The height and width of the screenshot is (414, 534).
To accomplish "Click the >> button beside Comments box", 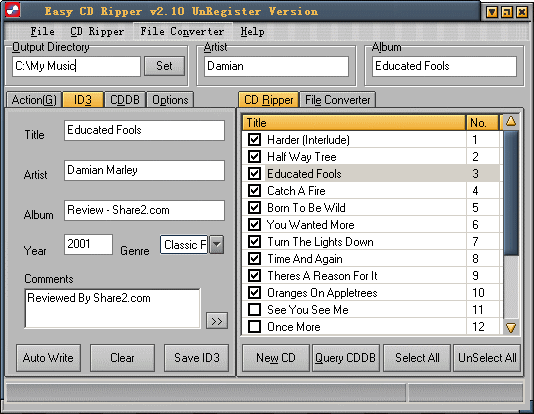I will (217, 321).
